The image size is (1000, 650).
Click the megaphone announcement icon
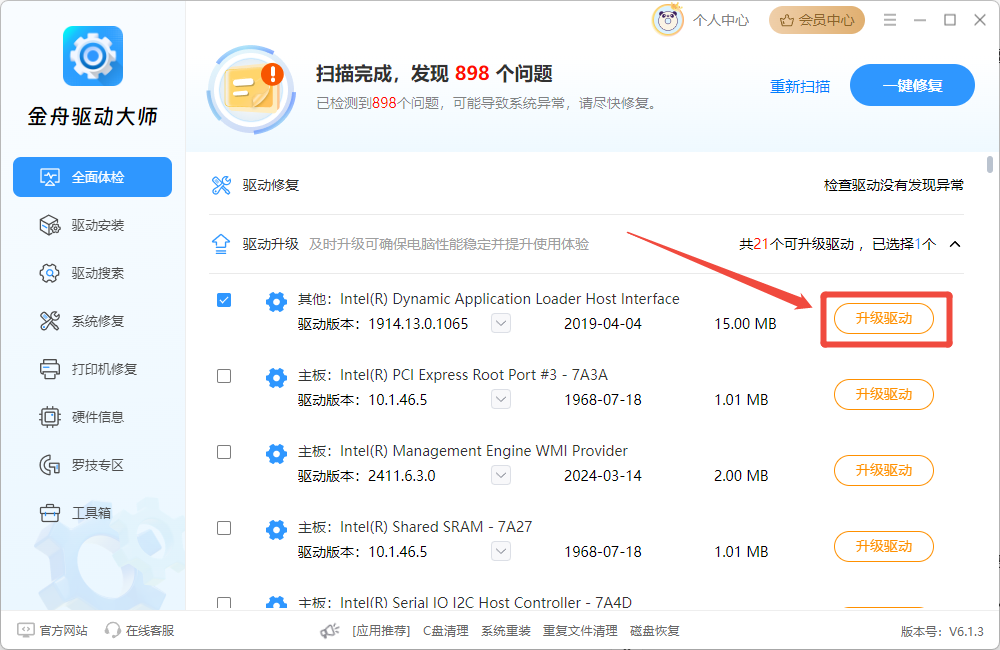tap(330, 631)
